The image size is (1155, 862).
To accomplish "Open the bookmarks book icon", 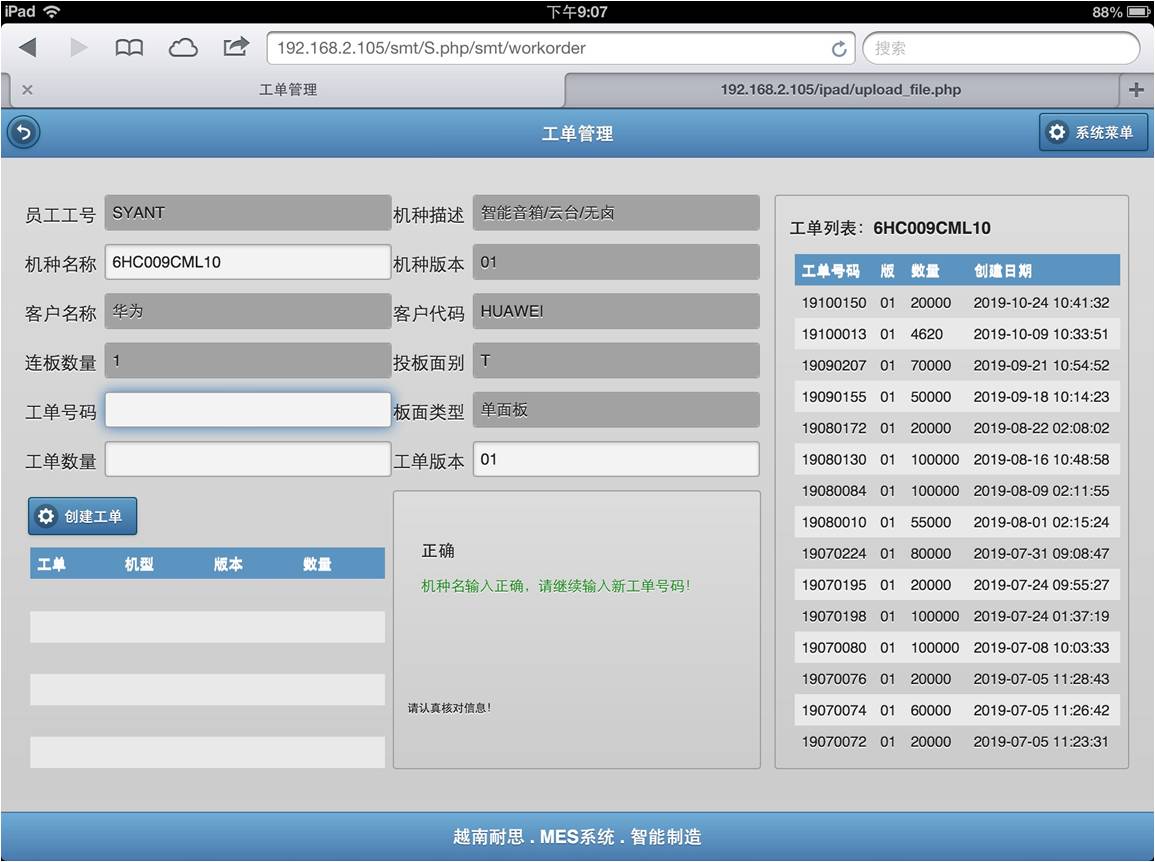I will pyautogui.click(x=129, y=48).
